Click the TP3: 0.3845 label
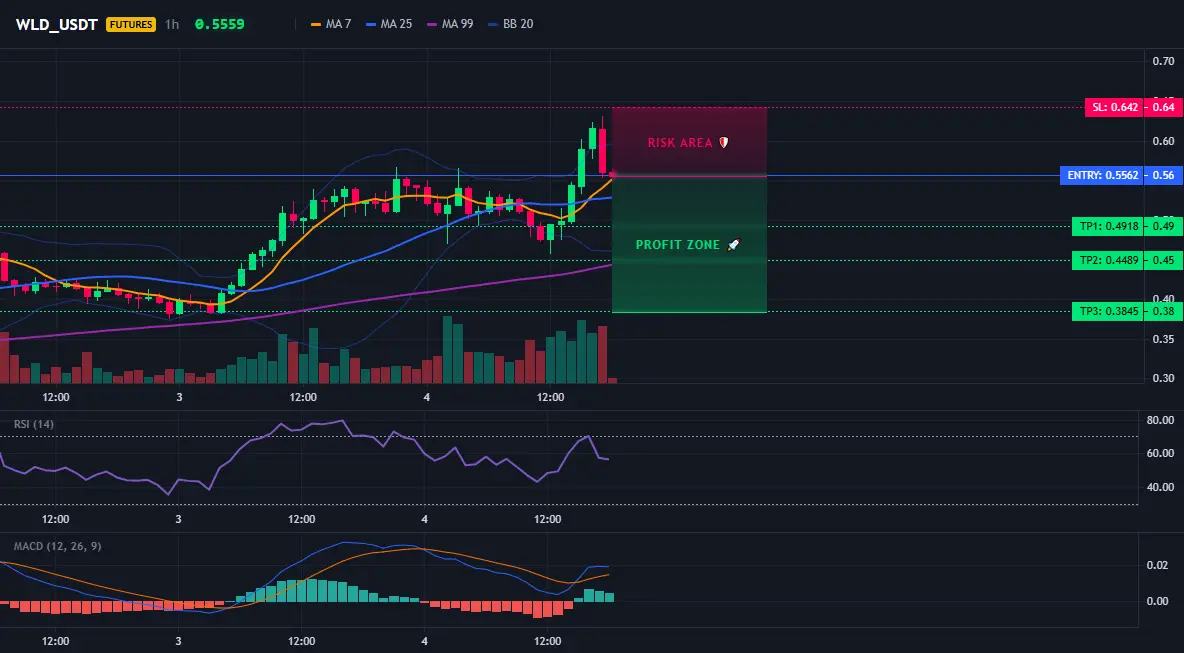 (1108, 311)
